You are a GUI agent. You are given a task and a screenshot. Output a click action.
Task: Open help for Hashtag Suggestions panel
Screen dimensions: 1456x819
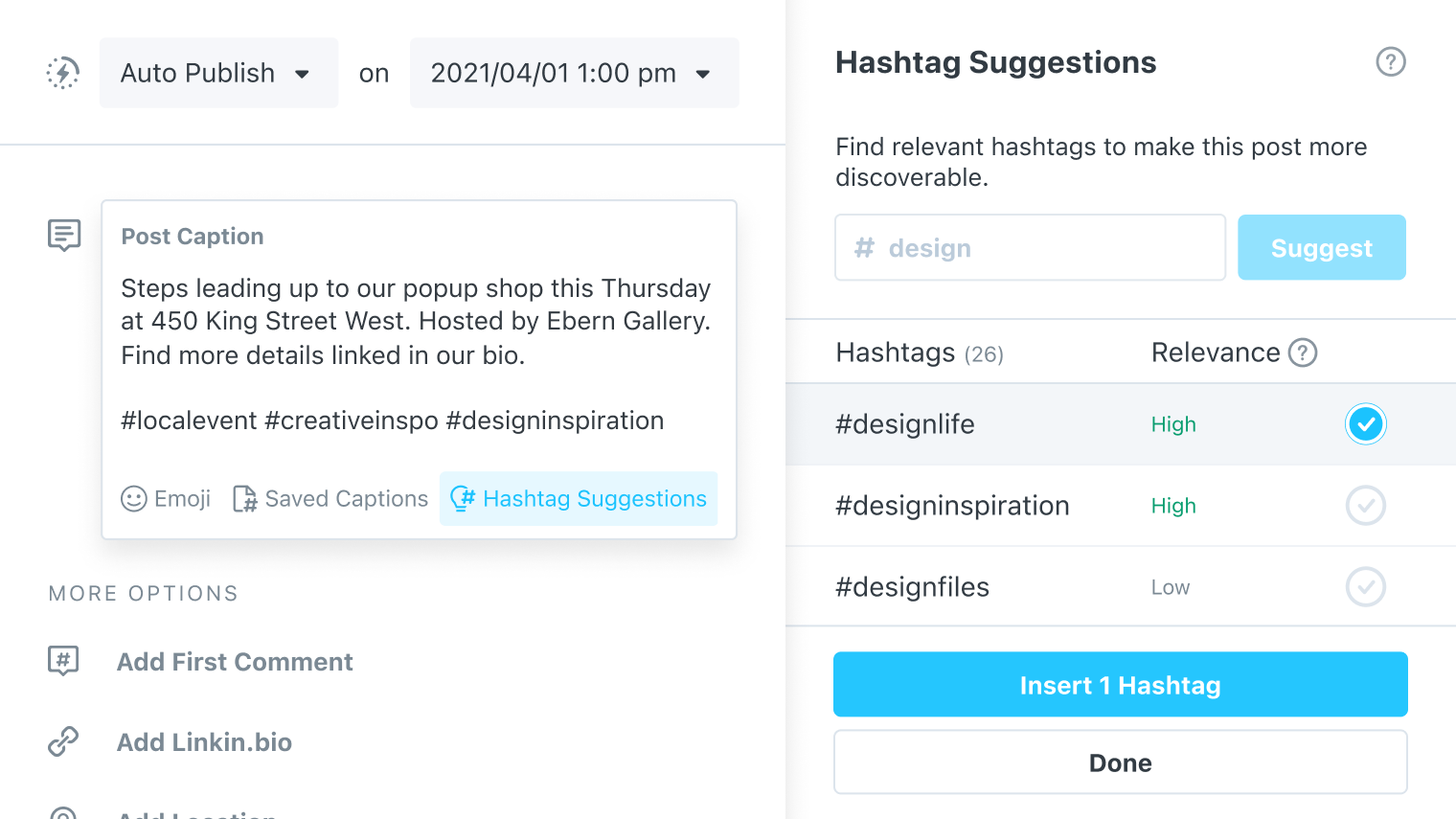pyautogui.click(x=1390, y=62)
